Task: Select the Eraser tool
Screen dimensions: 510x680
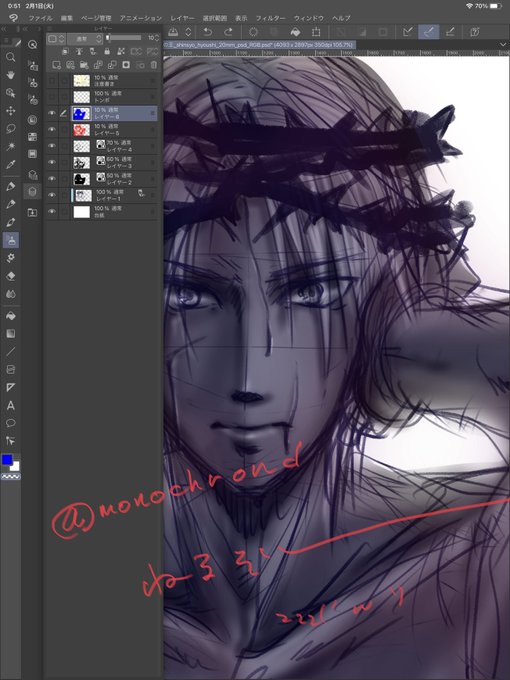Action: pyautogui.click(x=10, y=276)
